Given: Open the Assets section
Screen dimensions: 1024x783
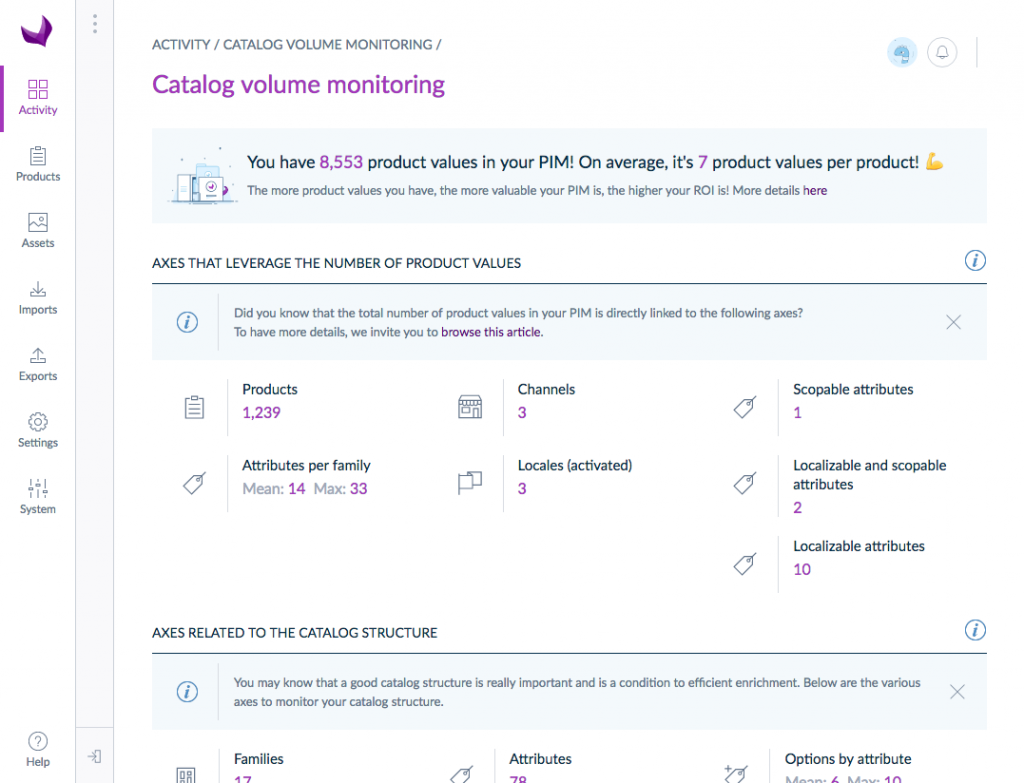Looking at the screenshot, I should point(38,231).
